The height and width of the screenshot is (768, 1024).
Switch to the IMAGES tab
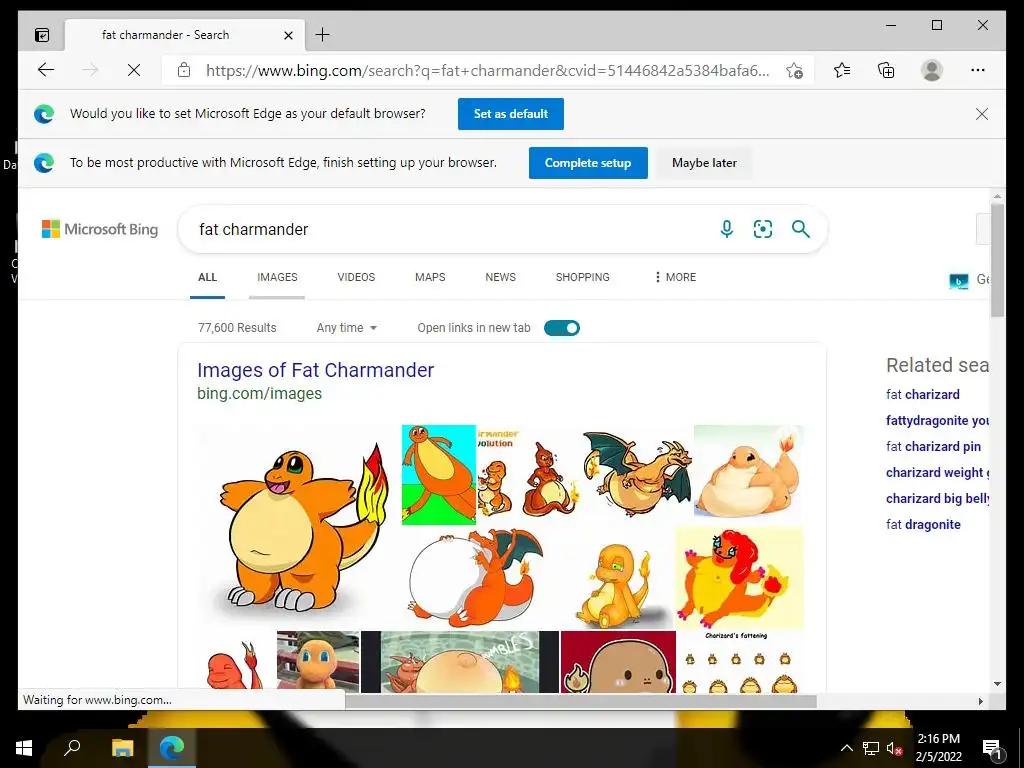pos(277,277)
